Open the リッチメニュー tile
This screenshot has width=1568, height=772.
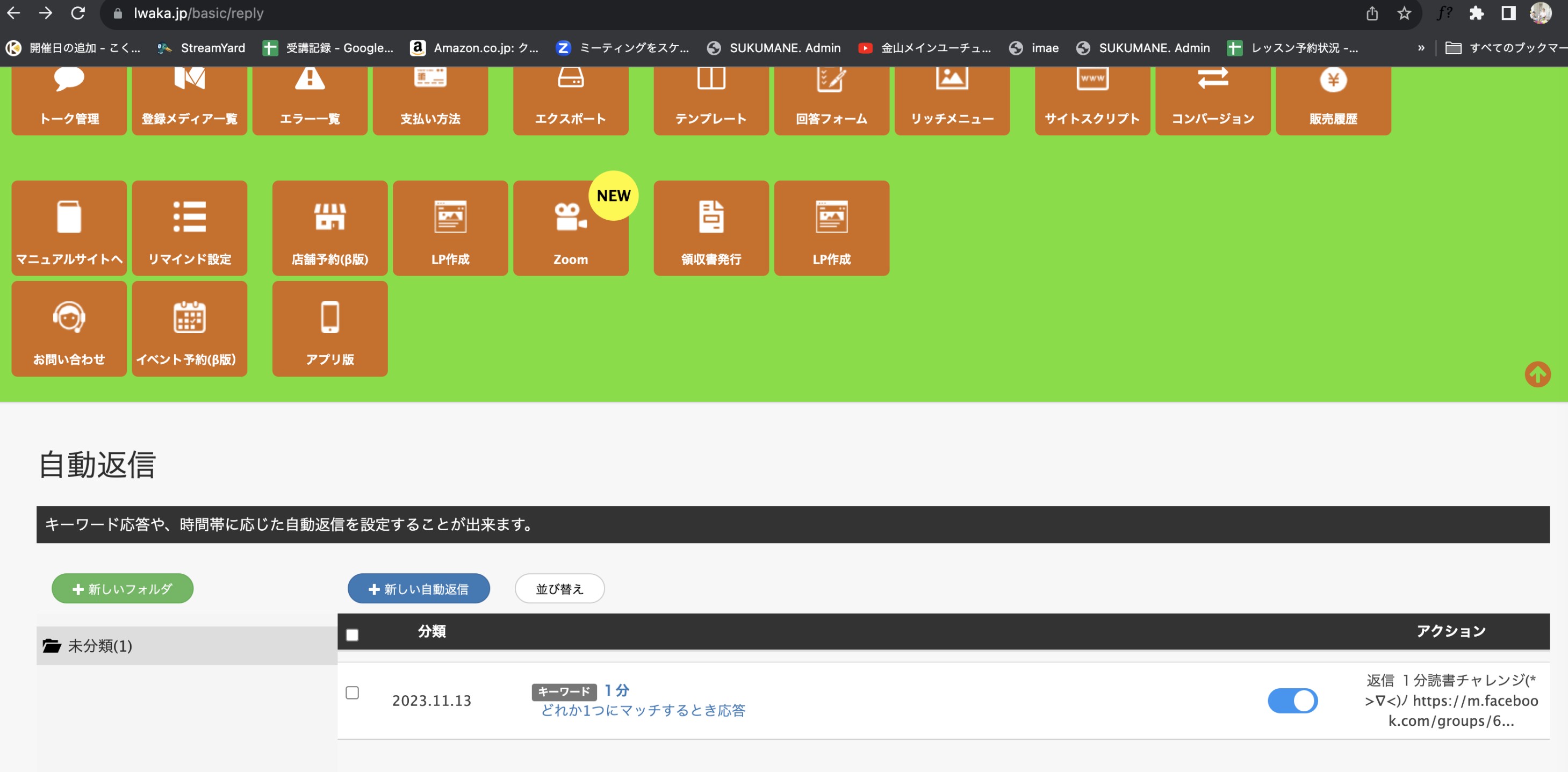(952, 100)
